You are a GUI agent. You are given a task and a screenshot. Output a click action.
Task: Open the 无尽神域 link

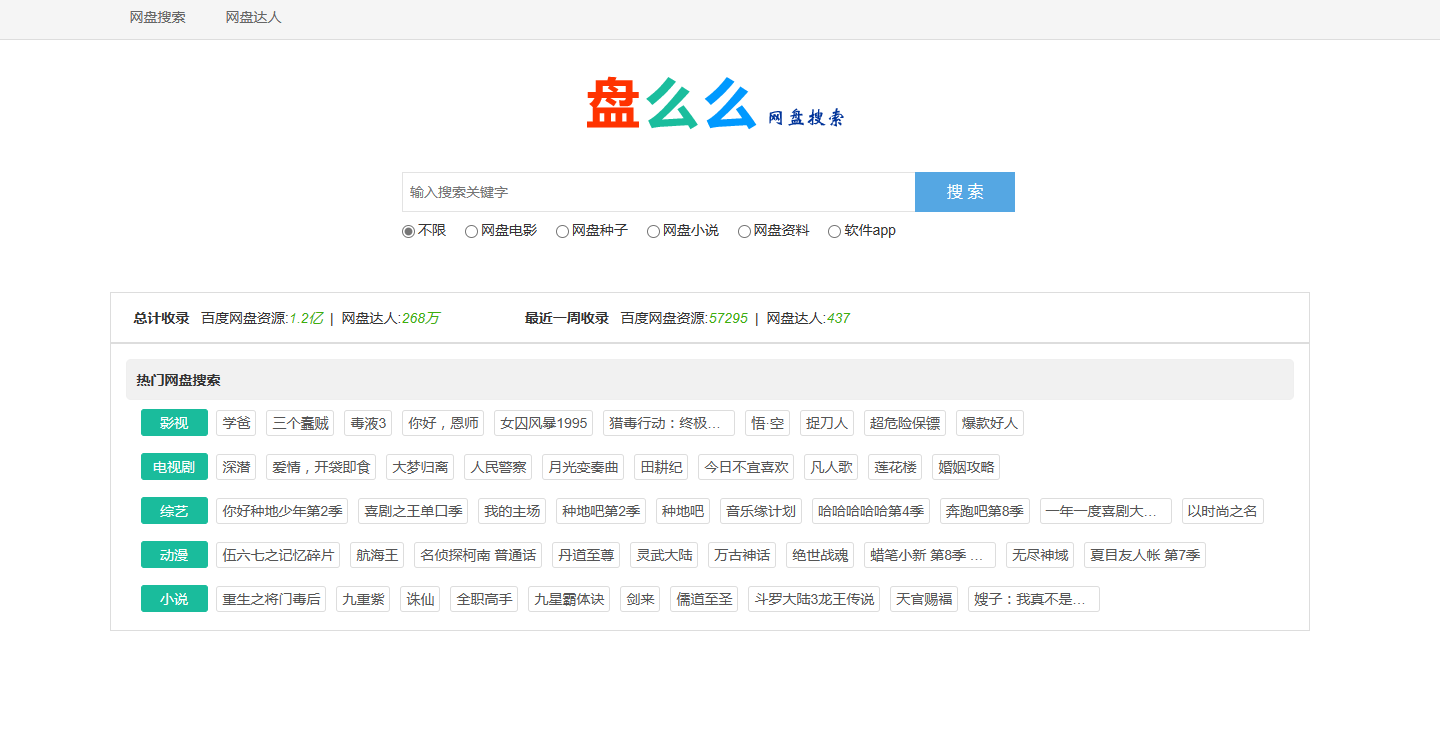1040,555
